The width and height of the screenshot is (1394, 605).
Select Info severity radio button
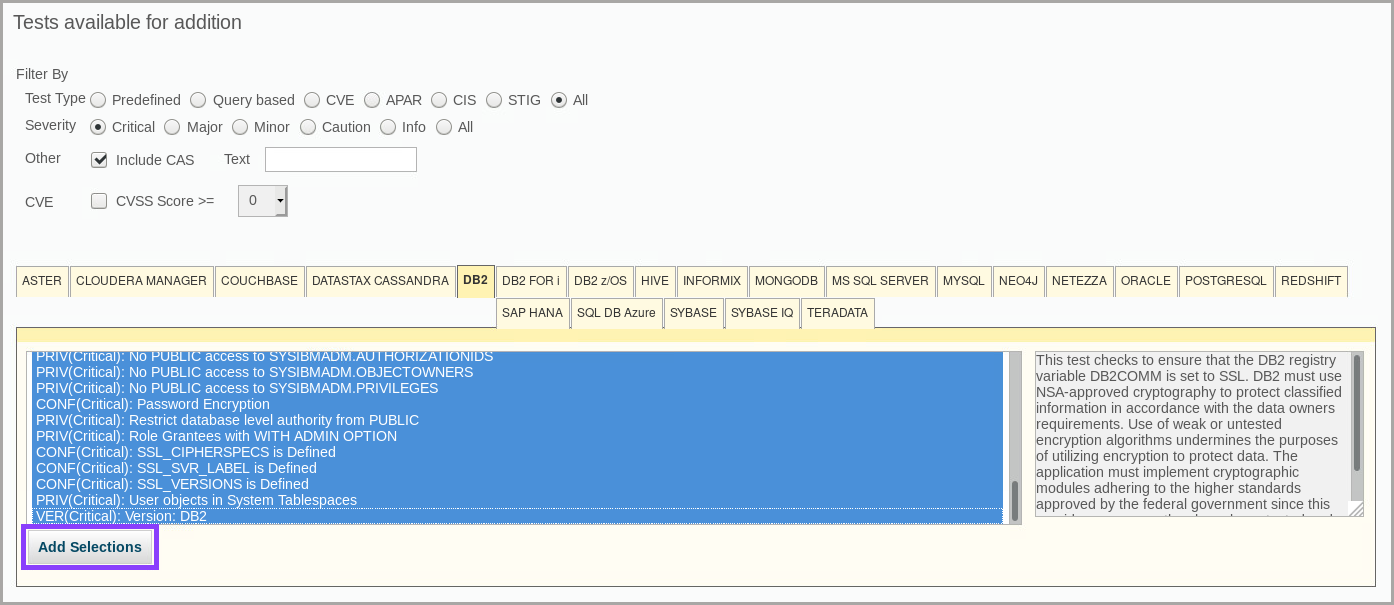[388, 127]
